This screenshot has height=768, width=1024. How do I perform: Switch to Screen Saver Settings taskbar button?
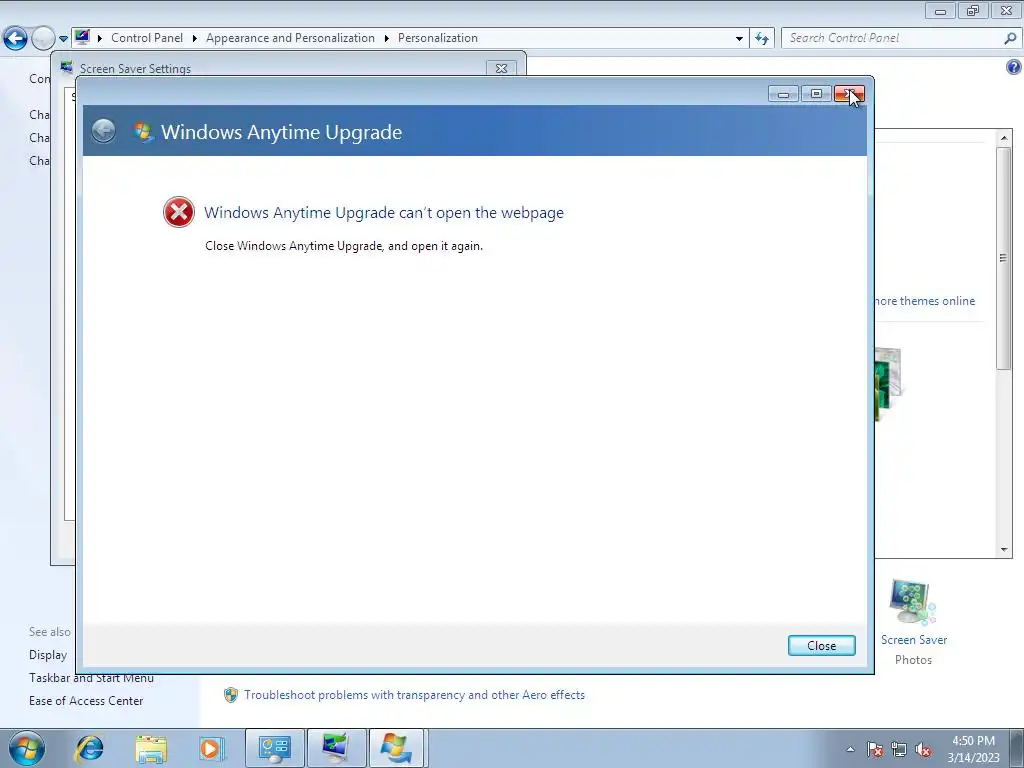pyautogui.click(x=336, y=748)
